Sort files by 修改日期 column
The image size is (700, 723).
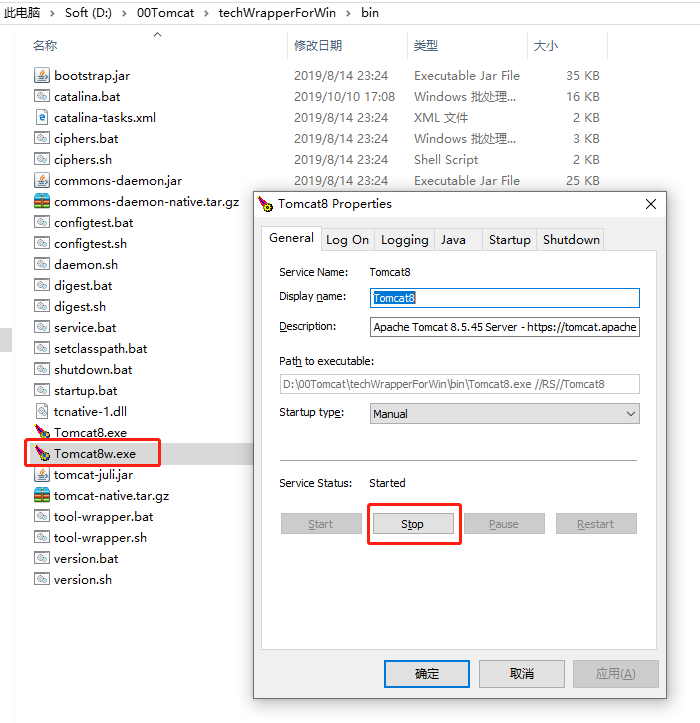(x=318, y=46)
